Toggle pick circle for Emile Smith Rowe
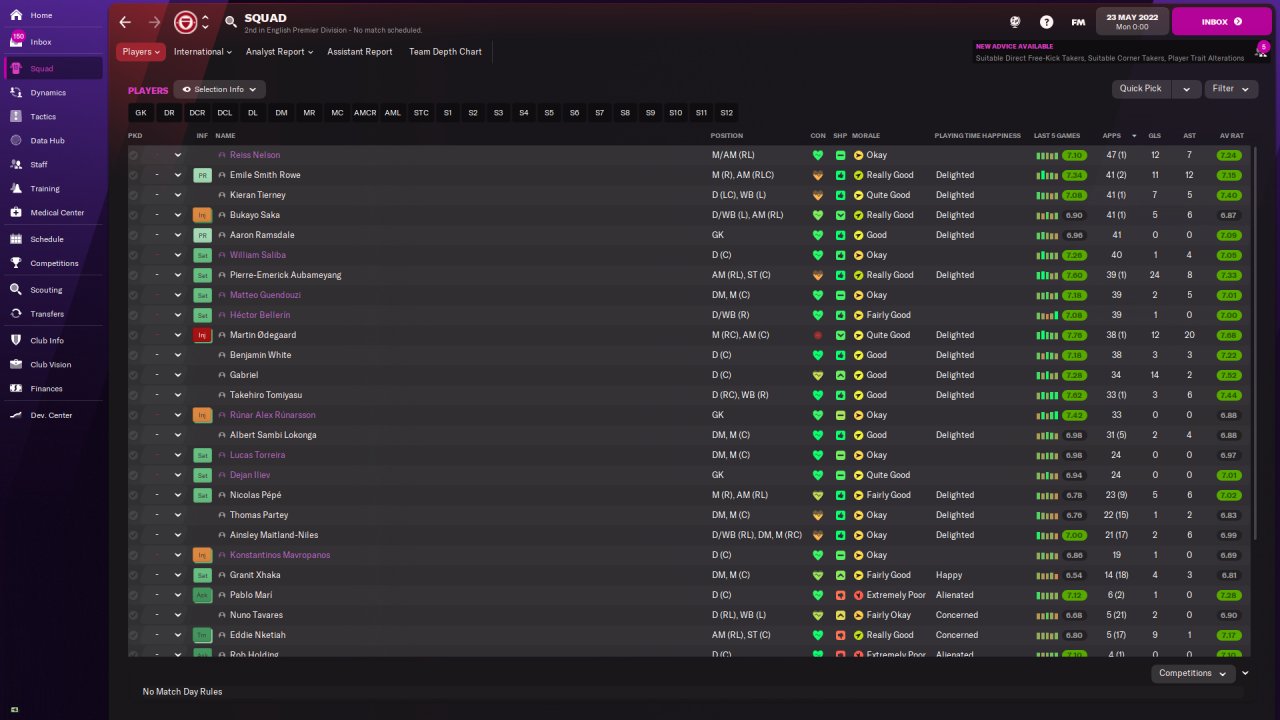This screenshot has height=720, width=1280. 134,175
